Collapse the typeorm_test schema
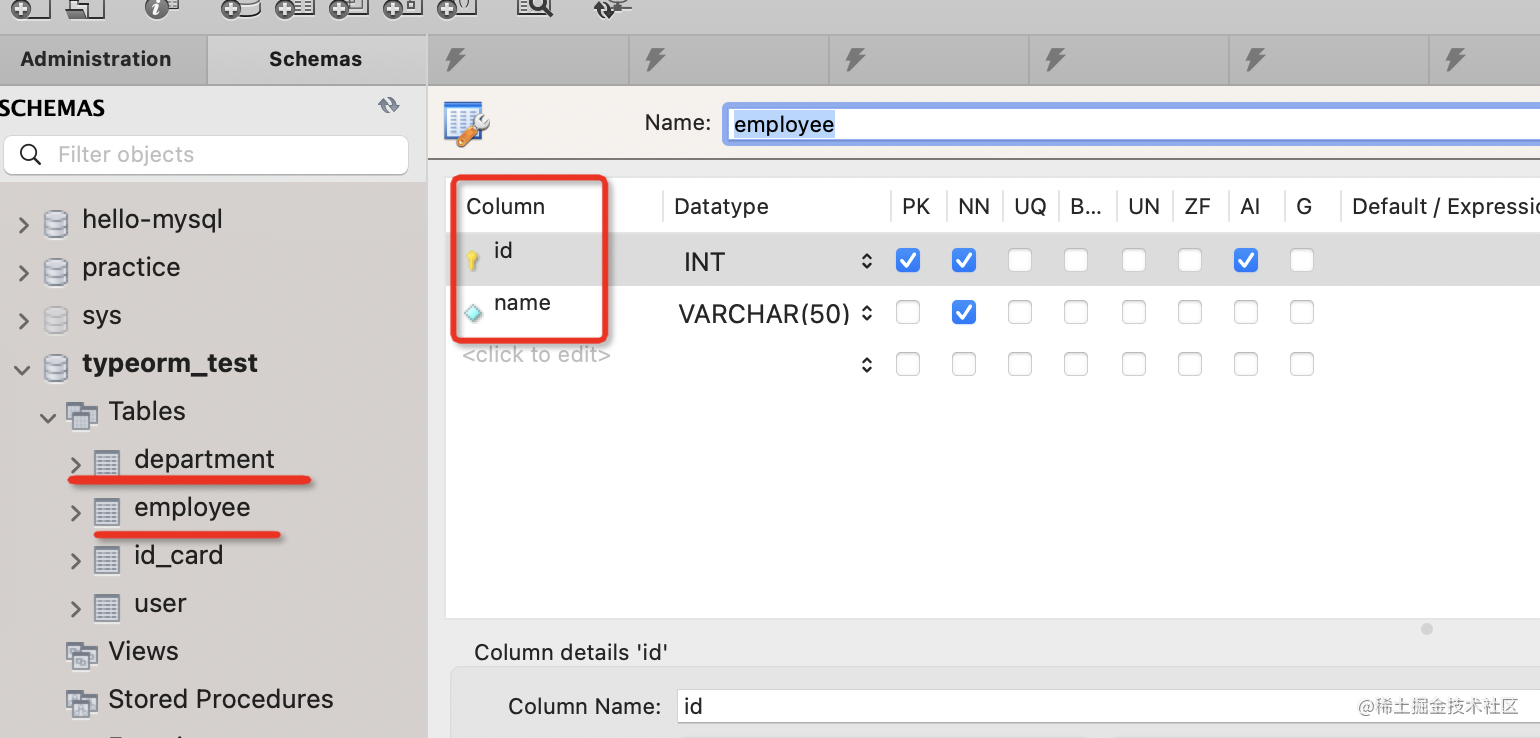Screen dimensions: 1540x738 coord(22,370)
